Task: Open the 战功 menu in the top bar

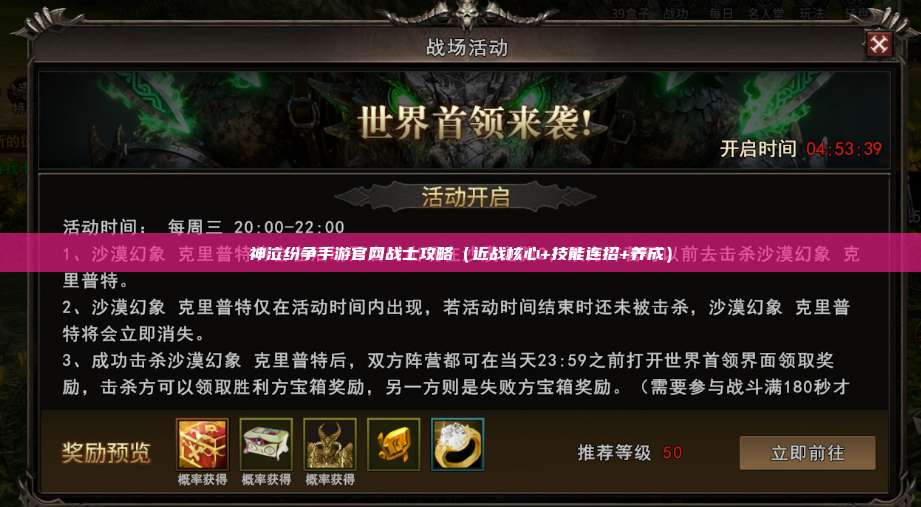Action: (x=675, y=13)
